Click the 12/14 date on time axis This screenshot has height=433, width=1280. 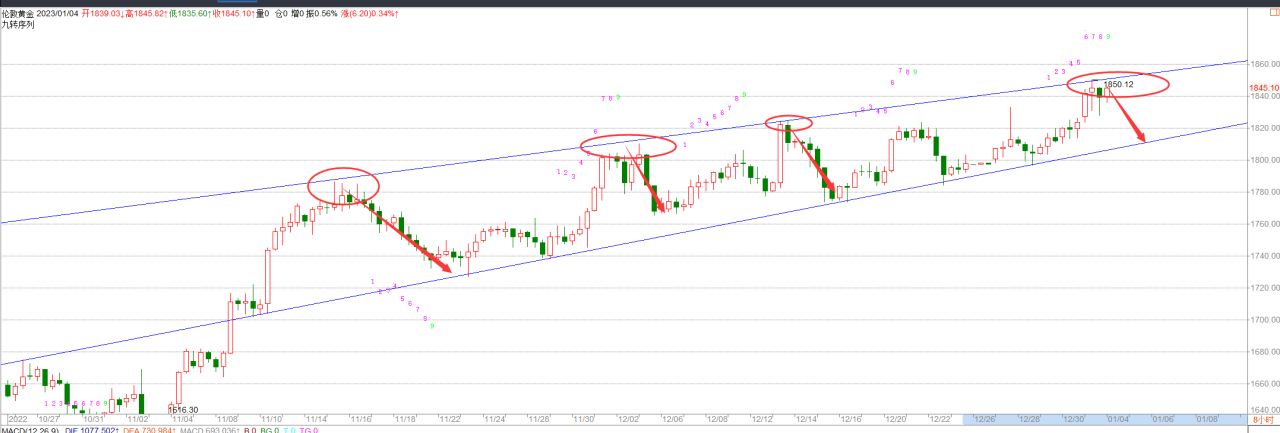click(x=807, y=419)
